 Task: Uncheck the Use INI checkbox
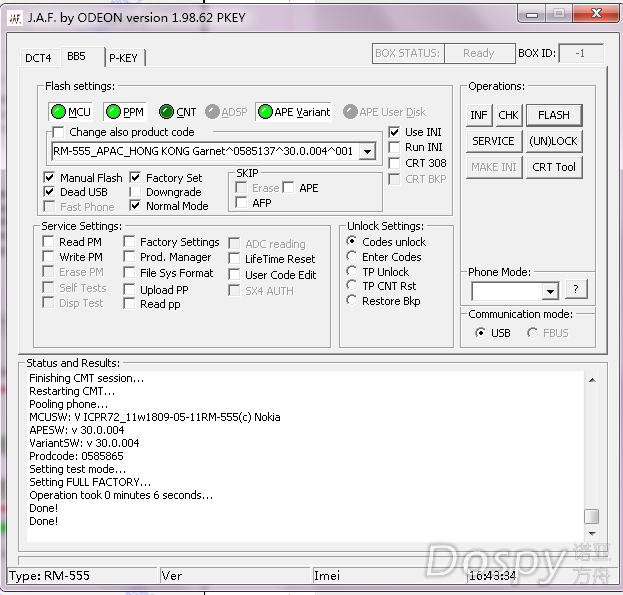point(395,132)
